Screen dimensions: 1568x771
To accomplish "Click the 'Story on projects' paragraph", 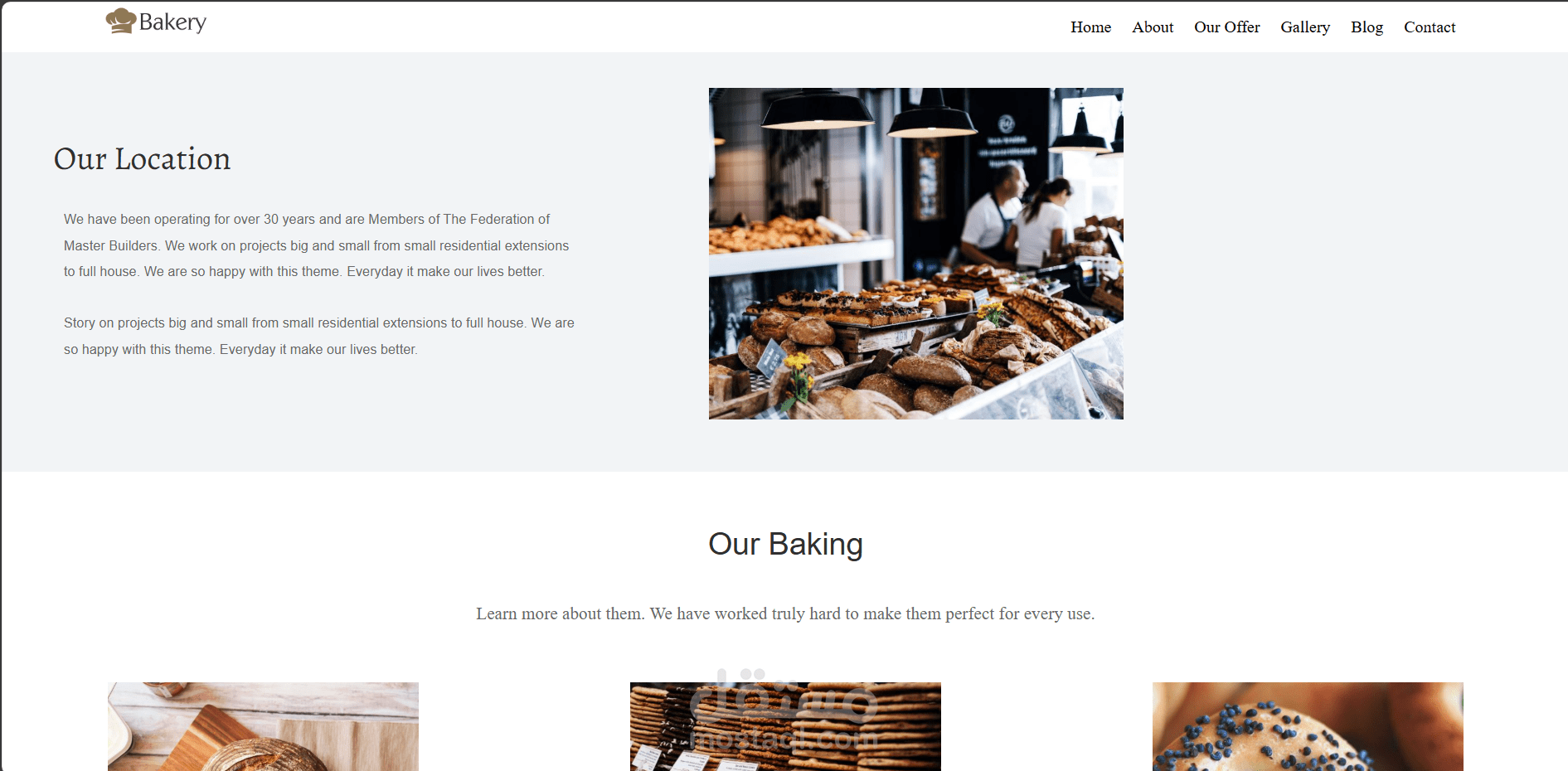I will 319,336.
